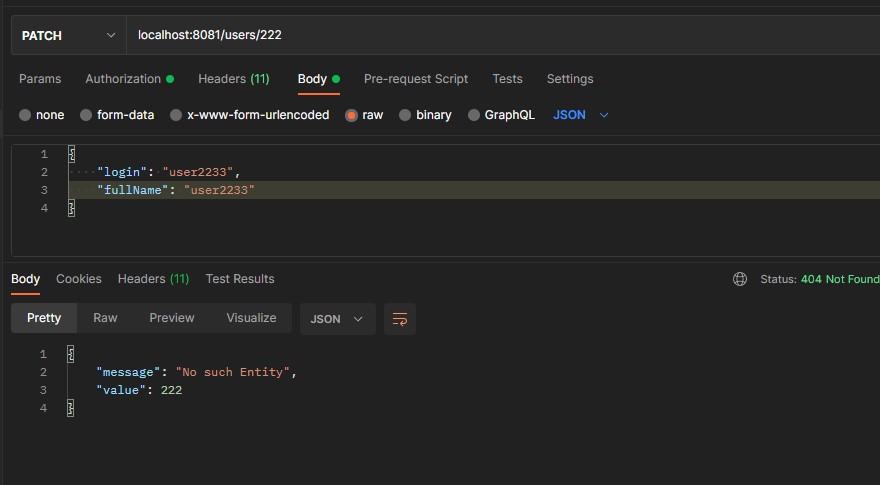The image size is (880, 485).
Task: Open the Visualize response view
Action: [x=251, y=318]
